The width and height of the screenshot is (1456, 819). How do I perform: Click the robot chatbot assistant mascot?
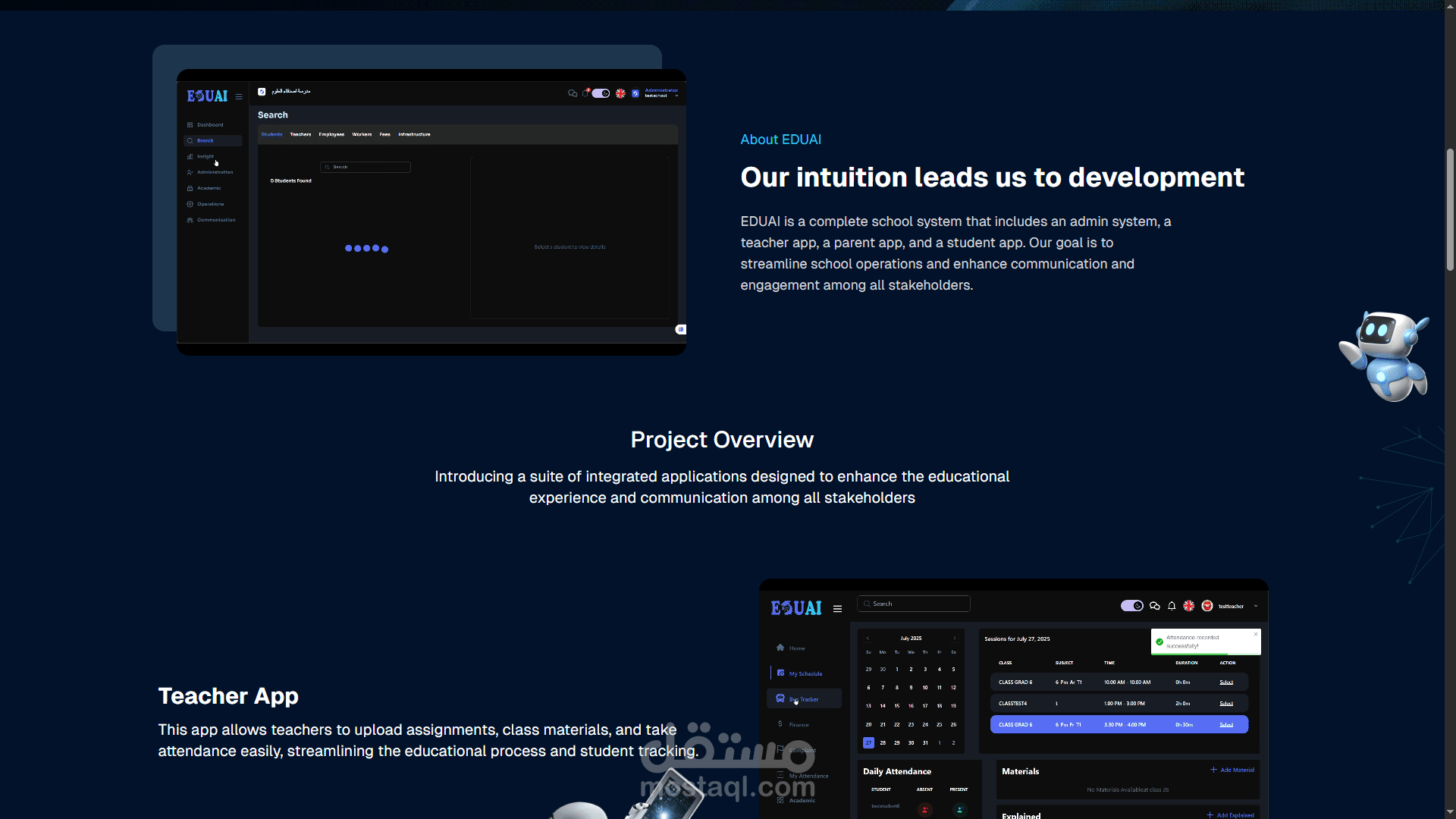pyautogui.click(x=1385, y=355)
